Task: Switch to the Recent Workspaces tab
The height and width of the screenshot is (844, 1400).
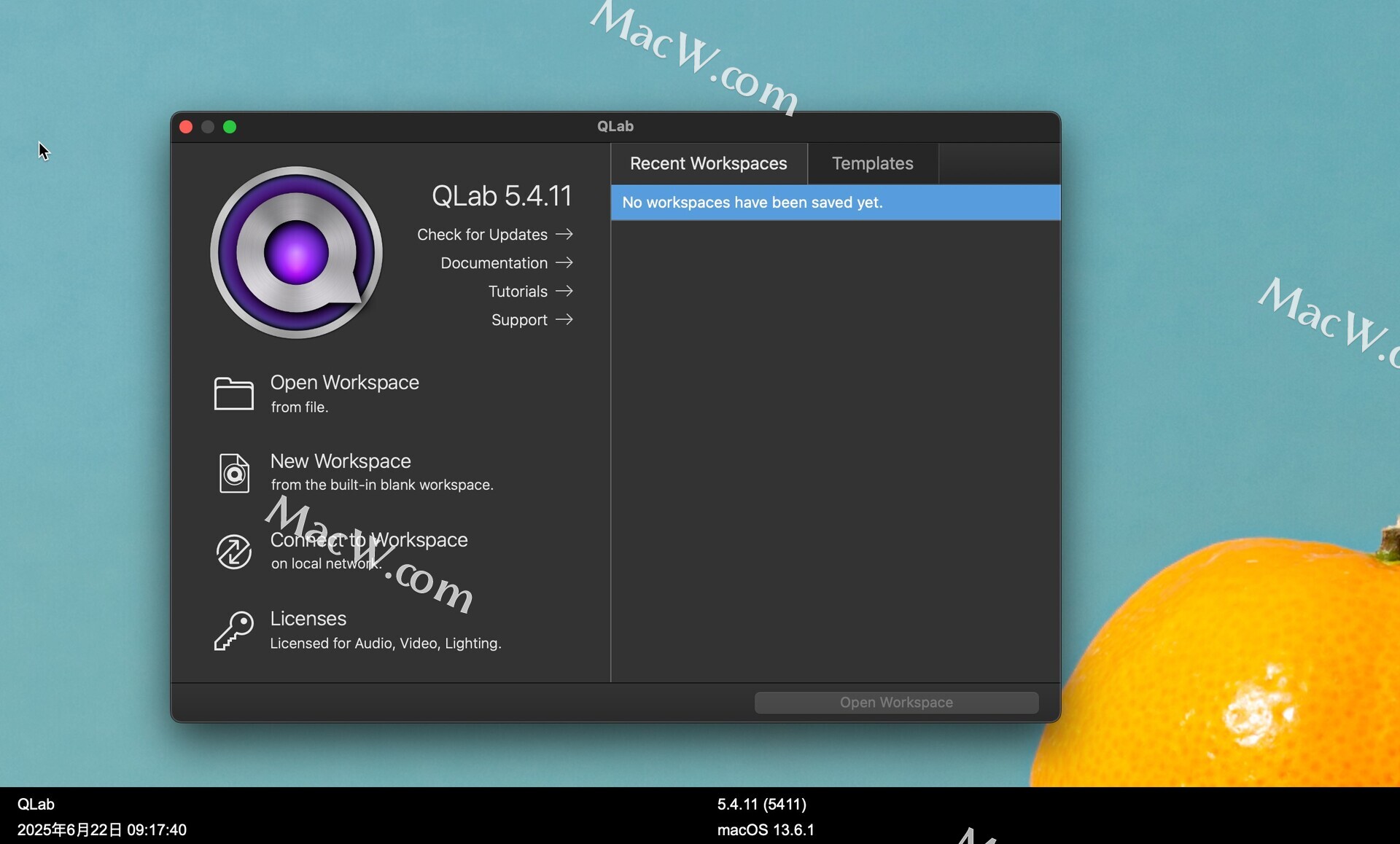Action: pyautogui.click(x=709, y=163)
